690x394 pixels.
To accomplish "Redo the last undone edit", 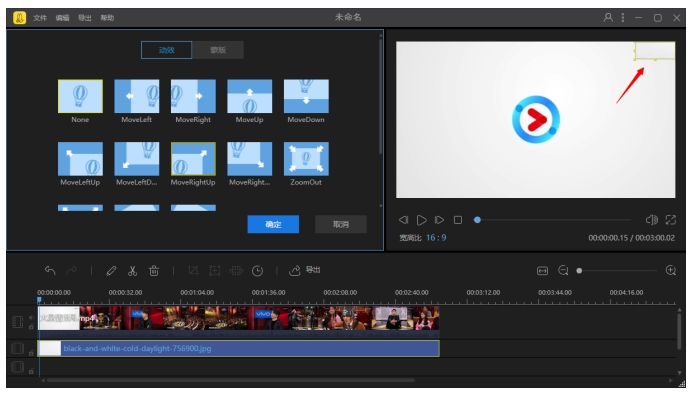I will click(71, 271).
